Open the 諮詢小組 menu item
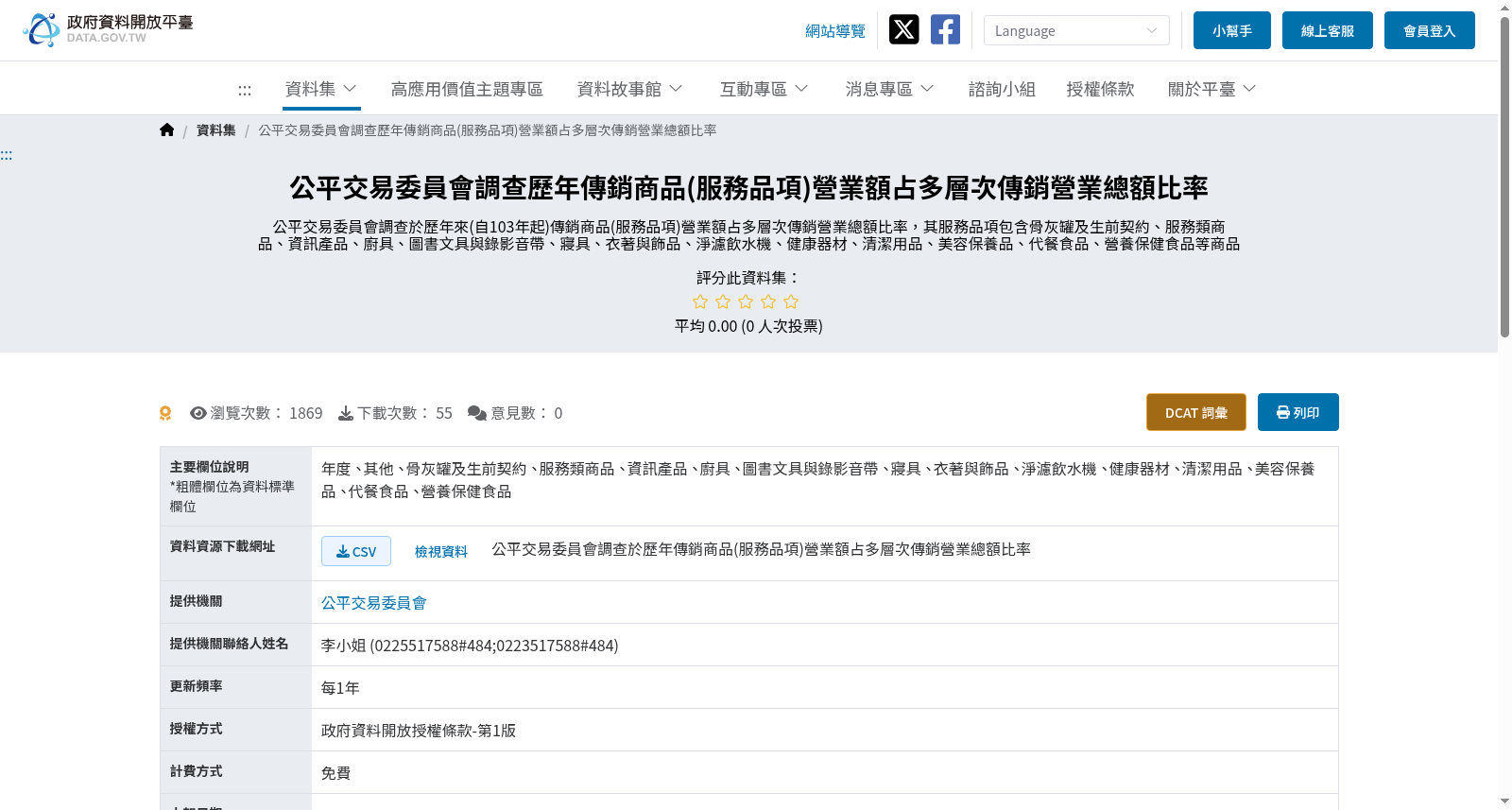 pyautogui.click(x=1002, y=89)
